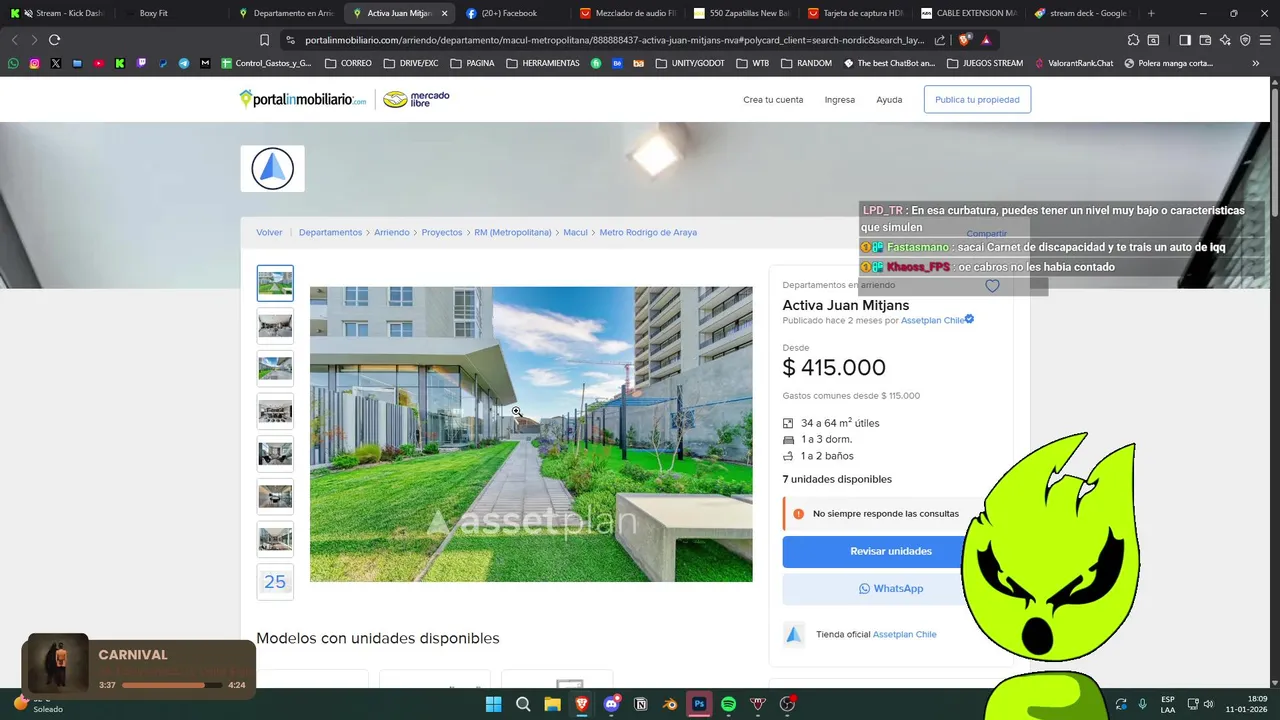The width and height of the screenshot is (1280, 720).
Task: Select the fourth gallery thumbnail
Action: tap(275, 411)
